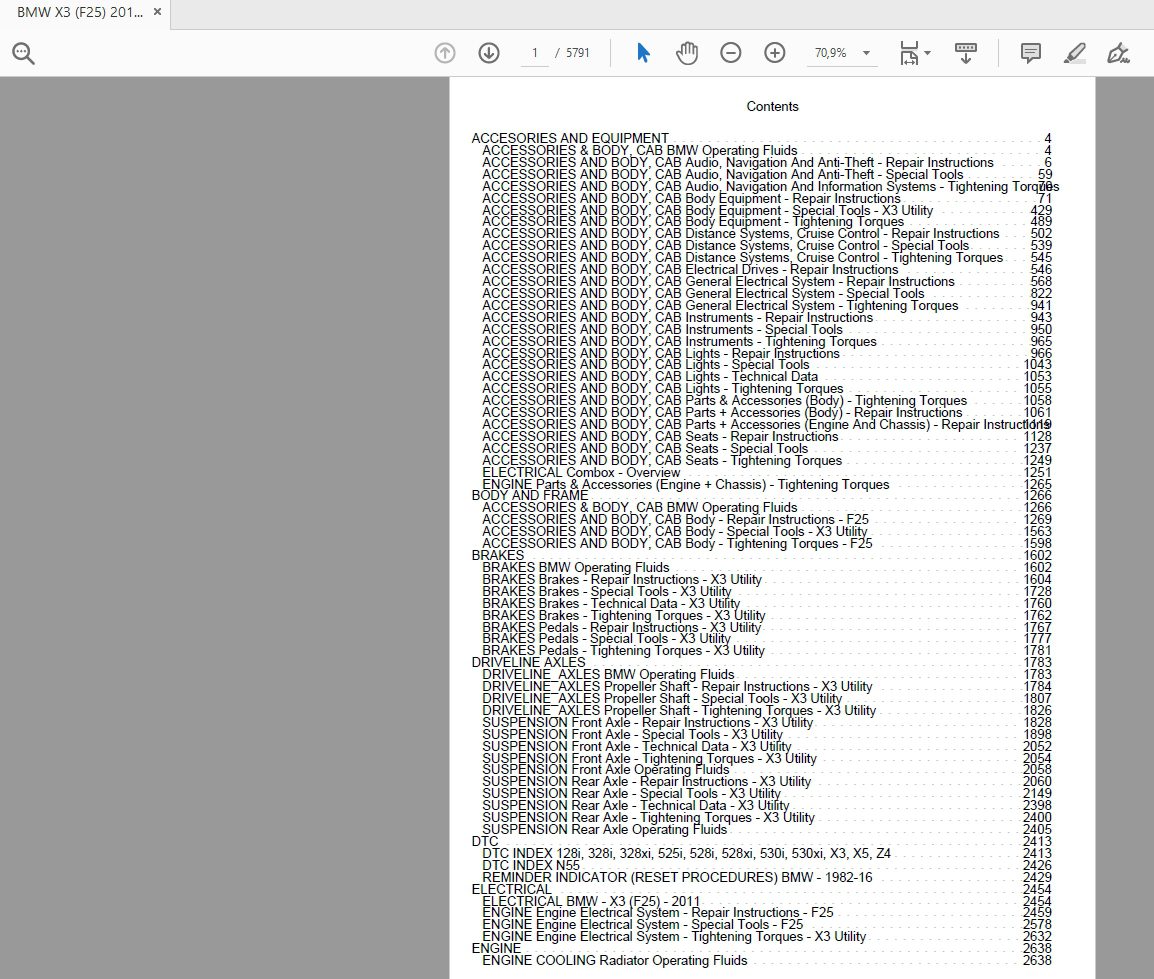Click CAB Seats - Special Tools entry
Image resolution: width=1154 pixels, height=979 pixels.
click(x=645, y=448)
